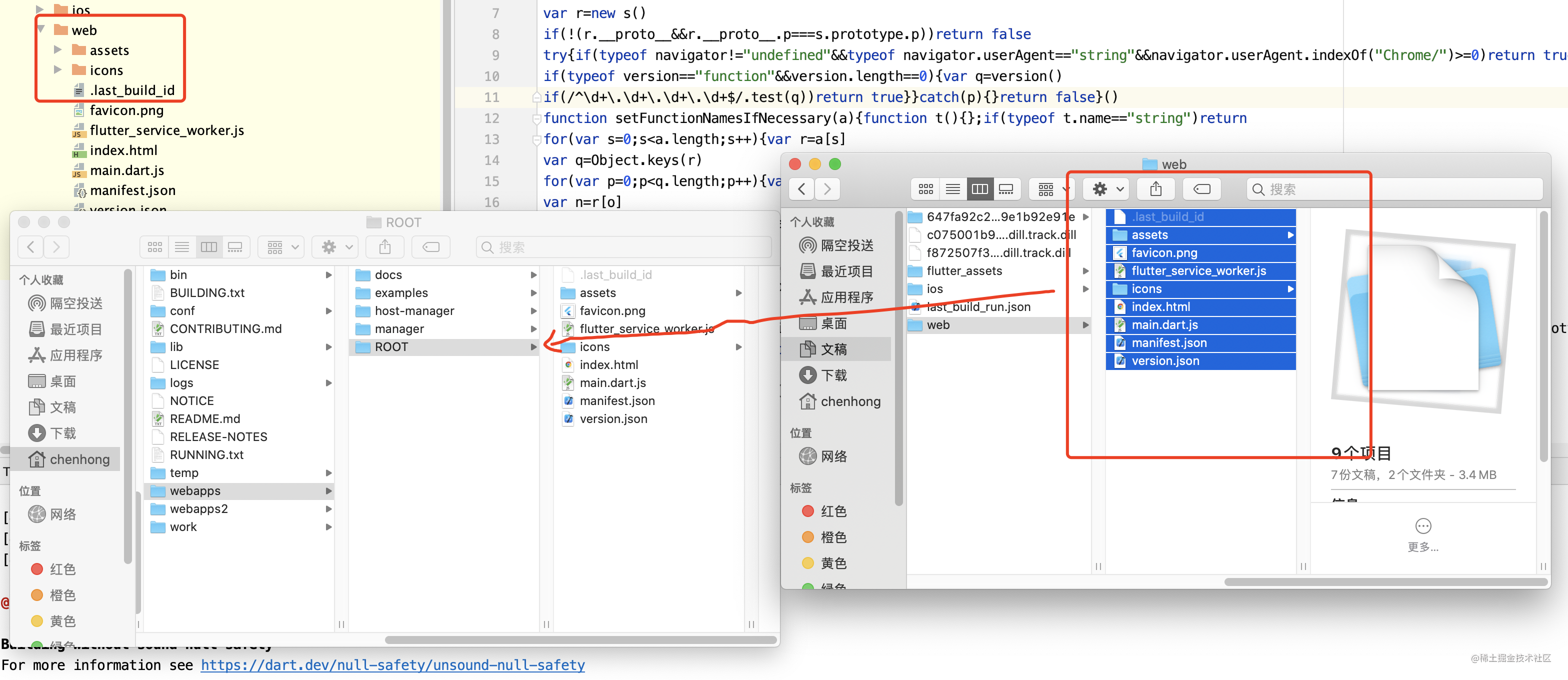Switch ROOT Finder window to column view

[208, 247]
